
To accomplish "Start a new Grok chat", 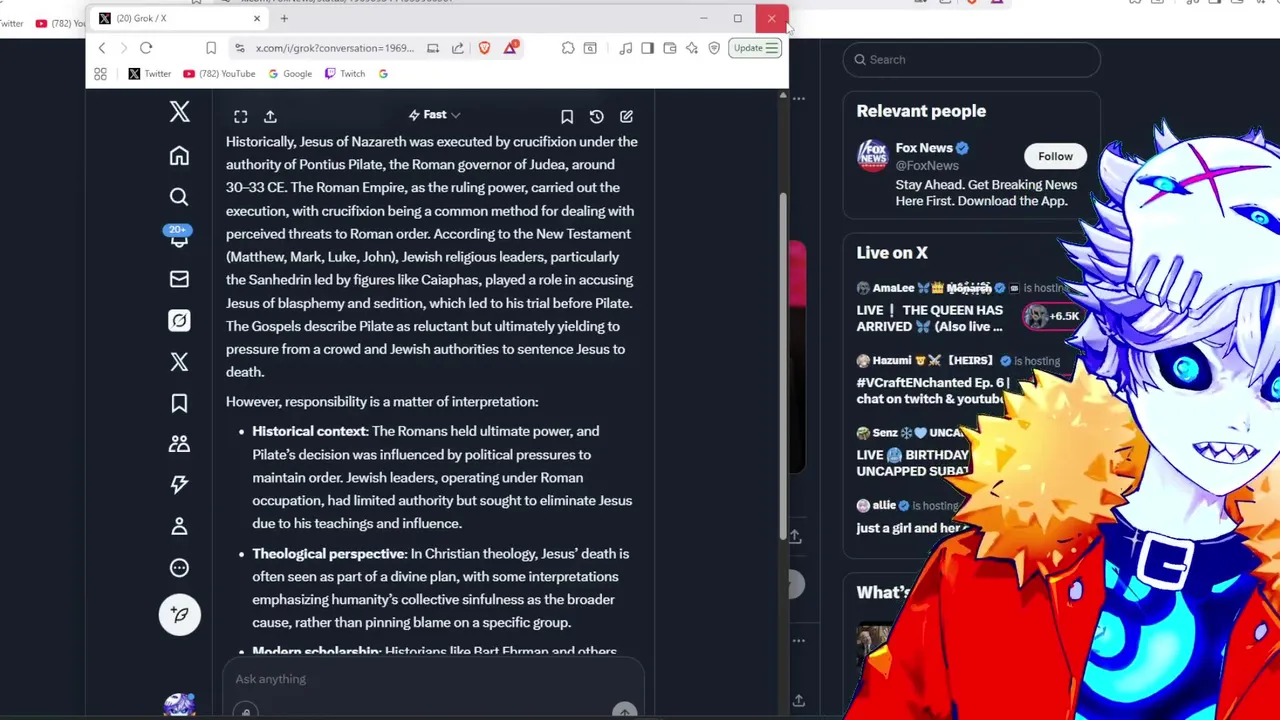I will tap(626, 116).
